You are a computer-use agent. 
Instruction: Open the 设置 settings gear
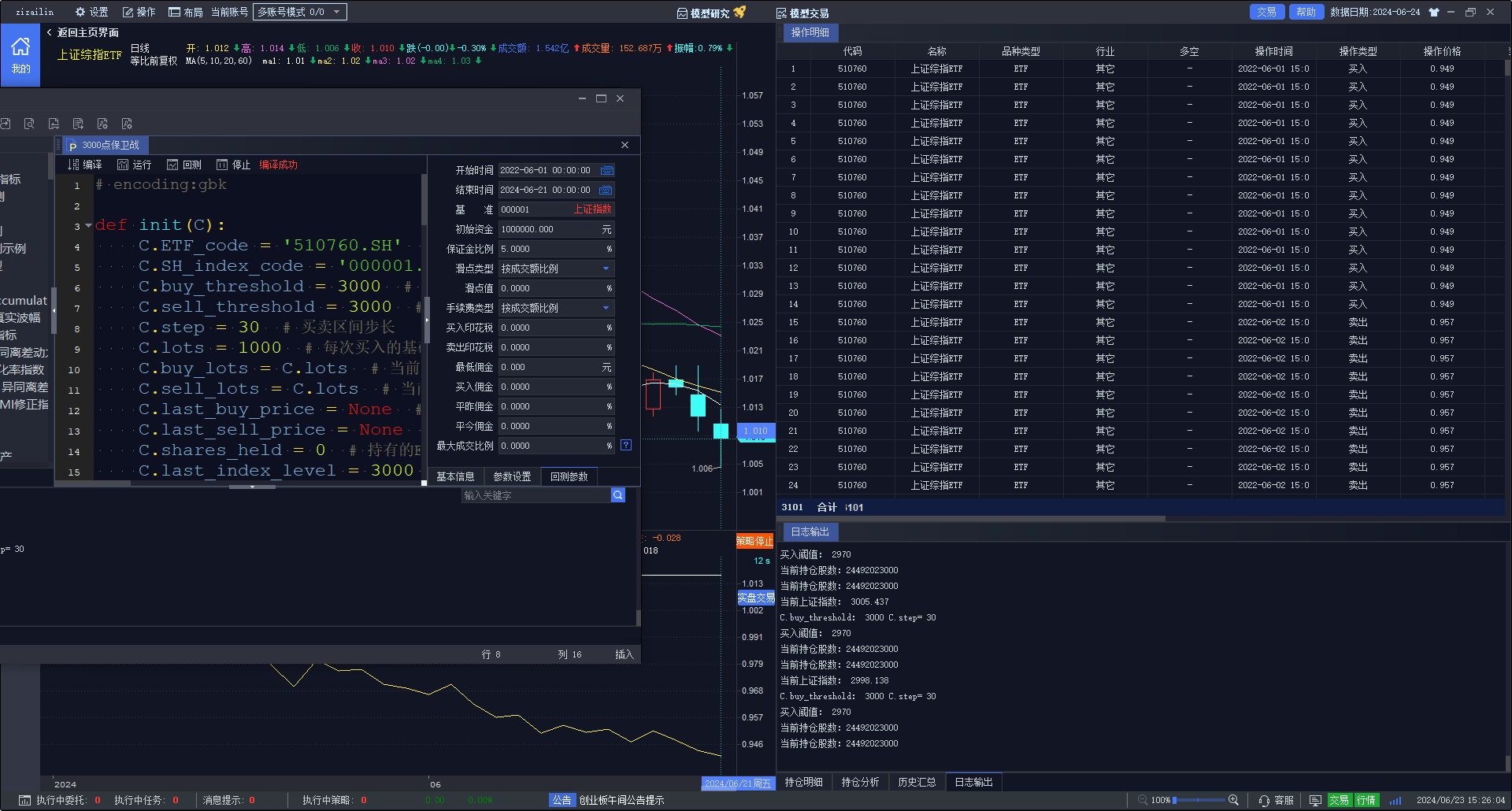pyautogui.click(x=91, y=12)
